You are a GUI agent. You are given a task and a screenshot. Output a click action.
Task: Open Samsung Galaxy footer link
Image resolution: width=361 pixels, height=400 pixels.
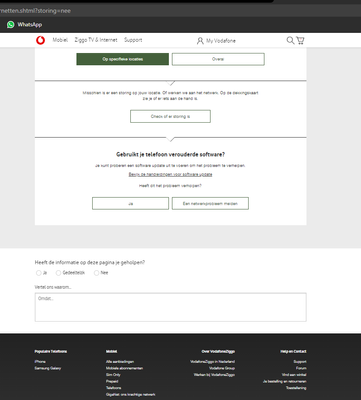coord(48,368)
